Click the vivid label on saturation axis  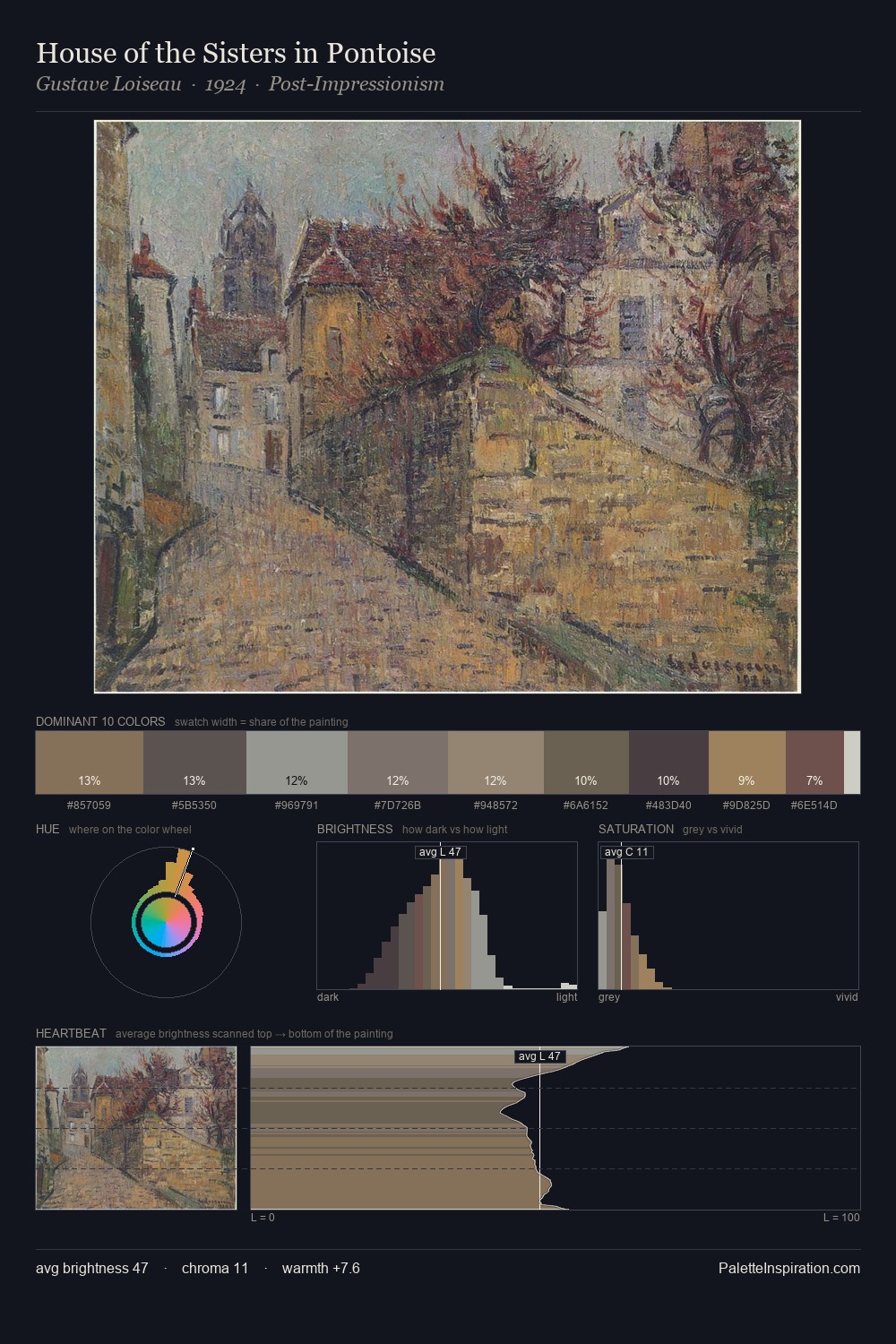point(847,997)
